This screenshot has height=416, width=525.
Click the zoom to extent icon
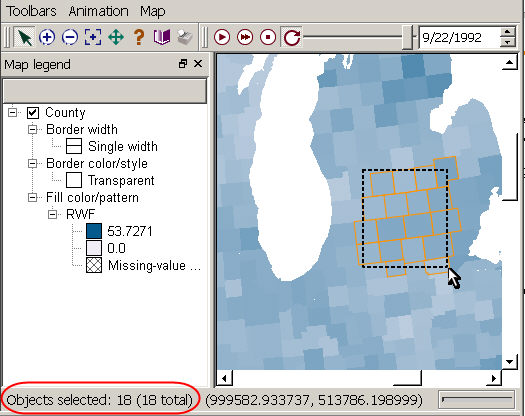[93, 37]
